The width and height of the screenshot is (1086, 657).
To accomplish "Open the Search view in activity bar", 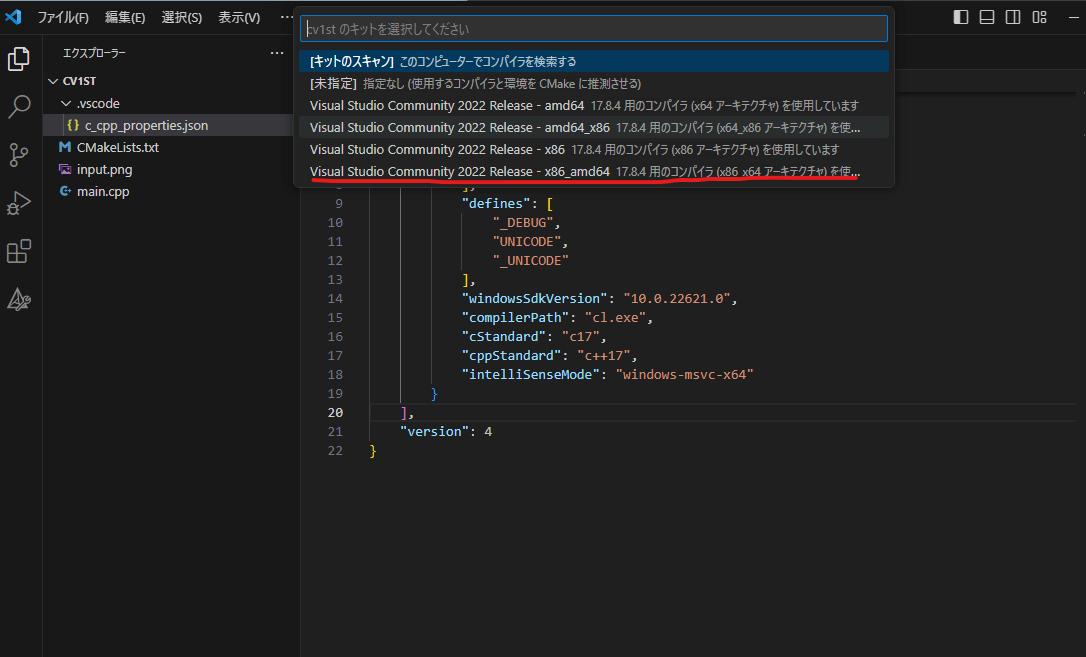I will (x=19, y=107).
